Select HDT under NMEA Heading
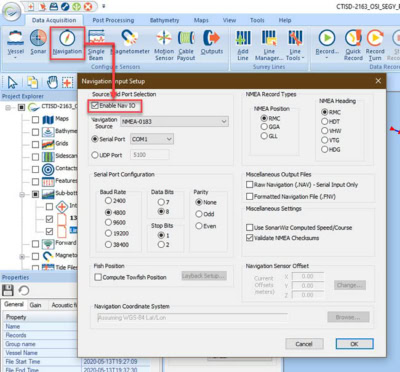This screenshot has width=400, height=372. click(x=324, y=121)
